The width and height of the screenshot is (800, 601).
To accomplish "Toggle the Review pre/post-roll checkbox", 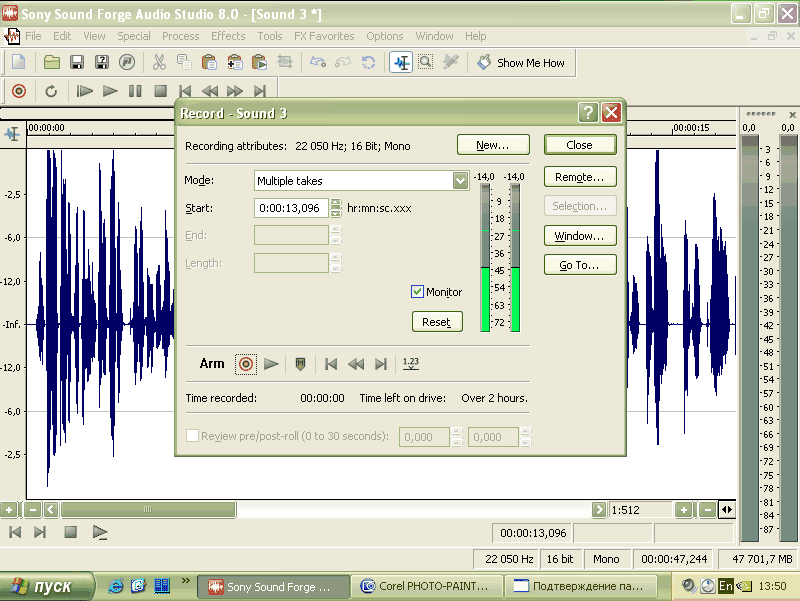I will pyautogui.click(x=192, y=436).
